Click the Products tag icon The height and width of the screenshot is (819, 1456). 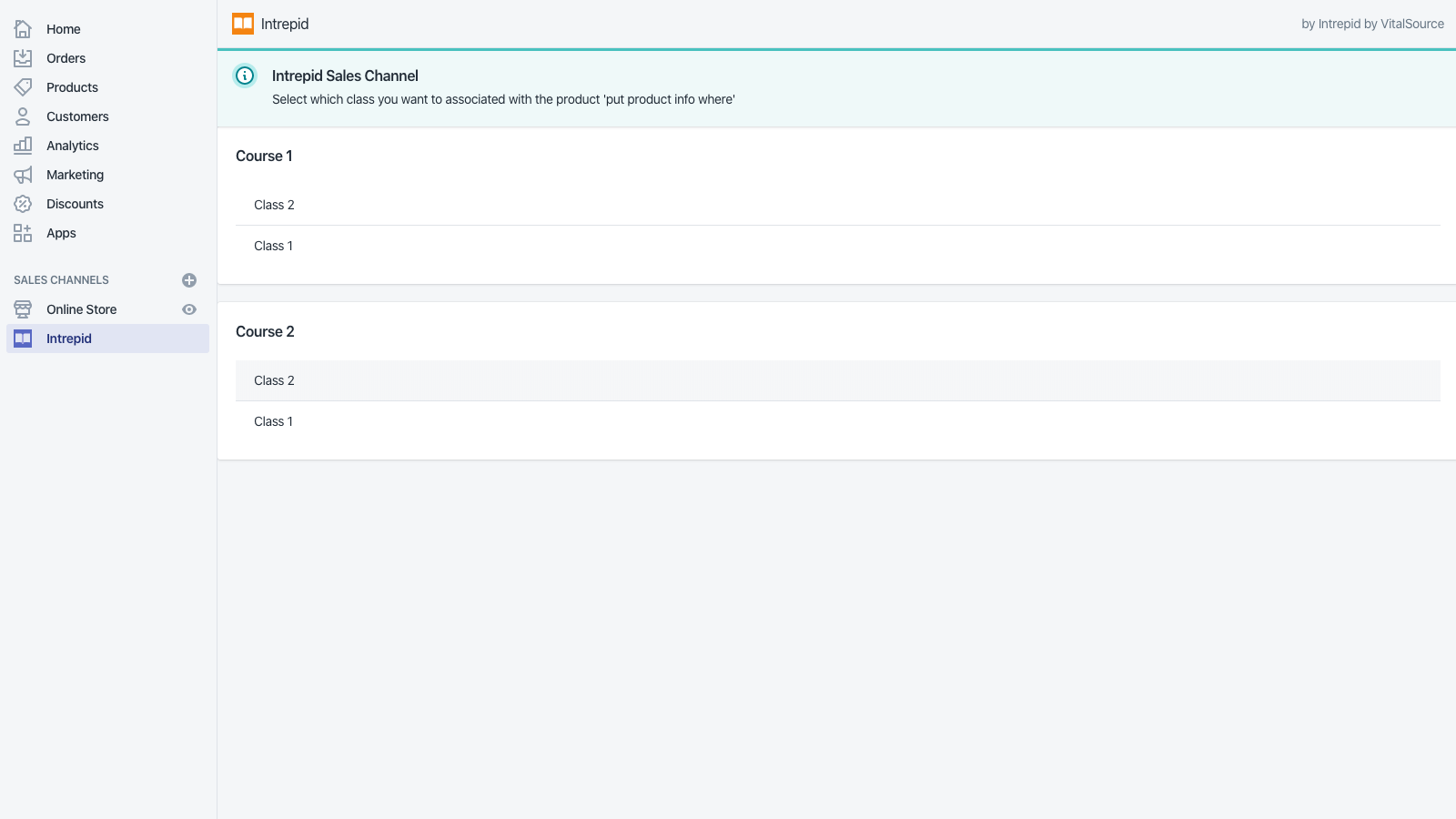[x=23, y=87]
